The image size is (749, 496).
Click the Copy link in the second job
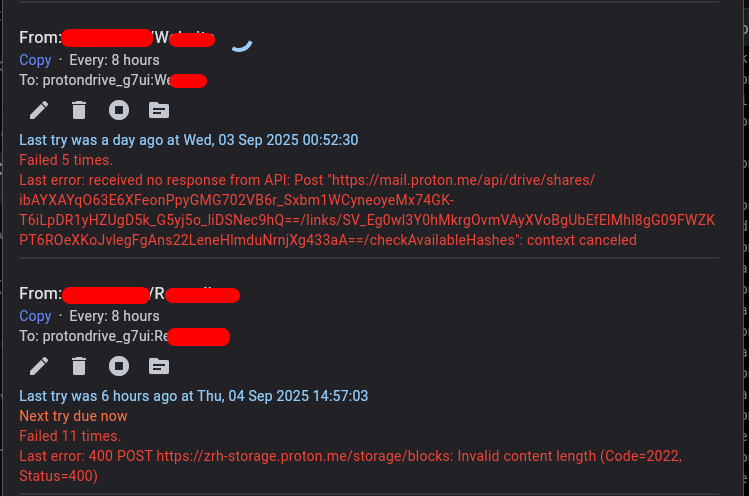(x=35, y=316)
